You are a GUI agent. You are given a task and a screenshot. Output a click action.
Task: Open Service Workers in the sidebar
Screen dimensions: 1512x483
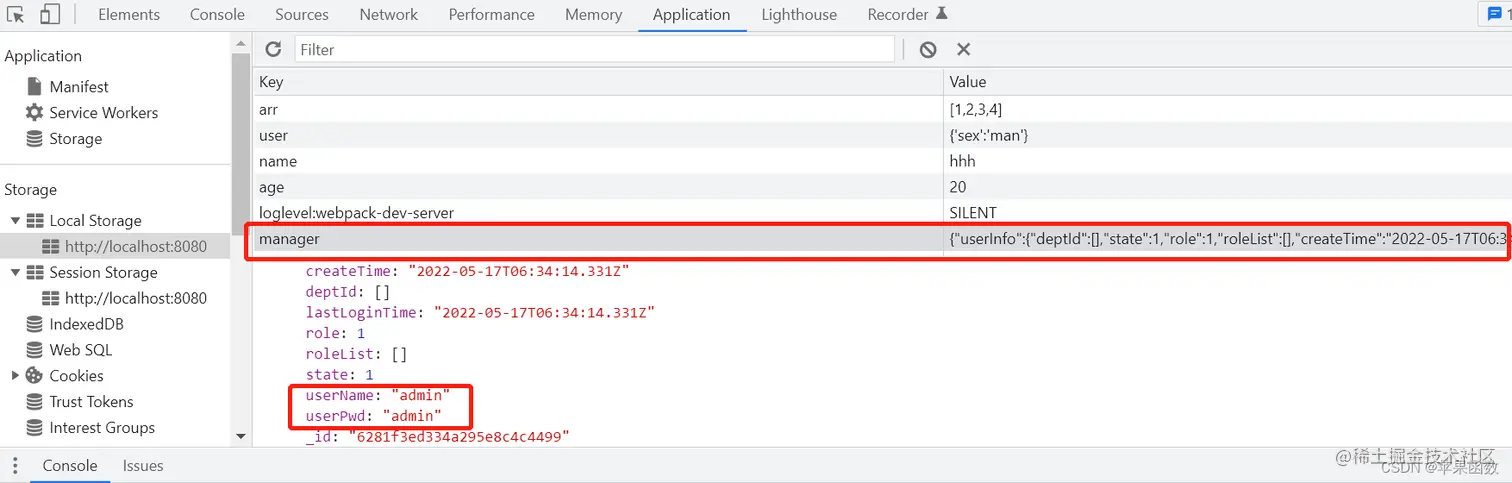pyautogui.click(x=103, y=113)
